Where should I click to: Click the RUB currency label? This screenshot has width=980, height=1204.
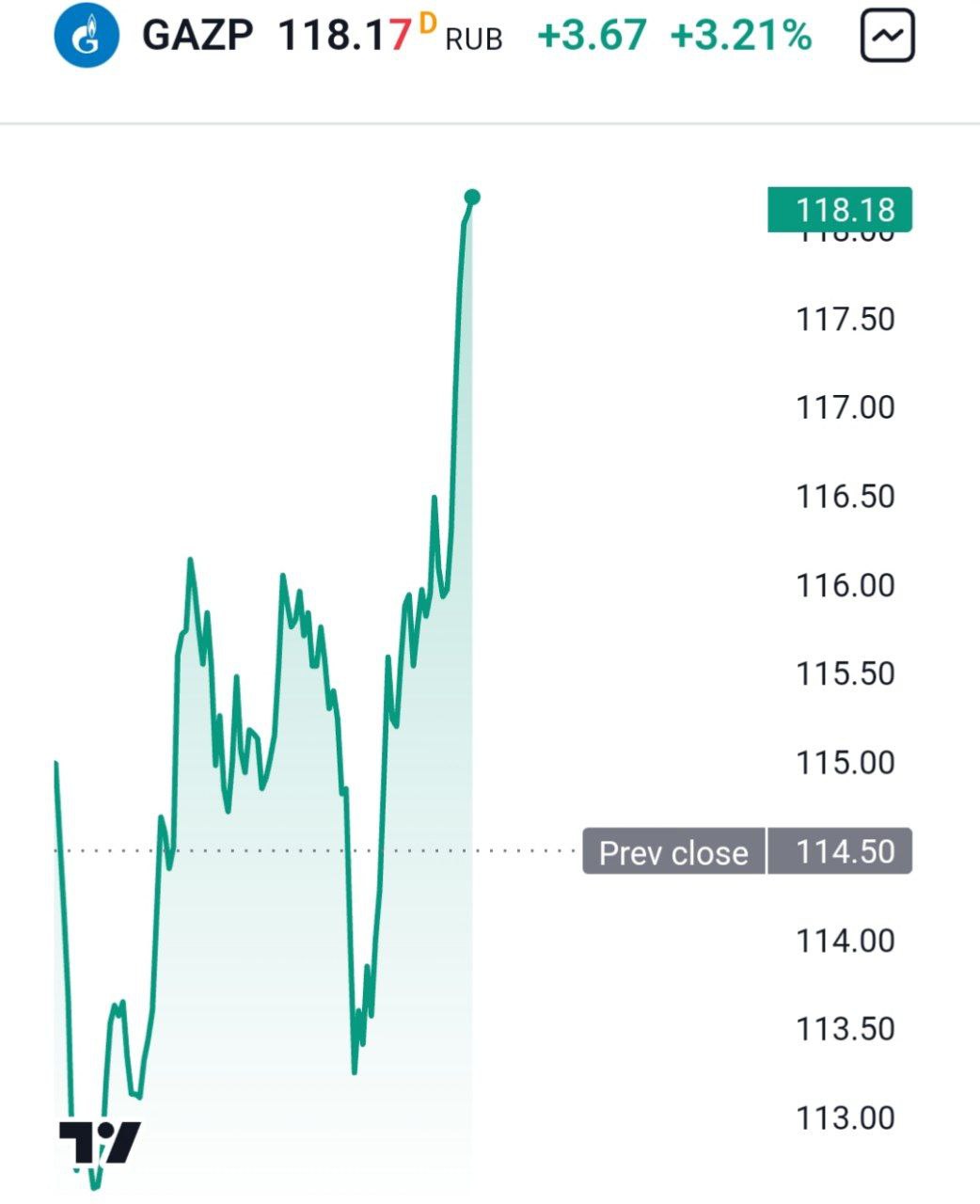(473, 40)
